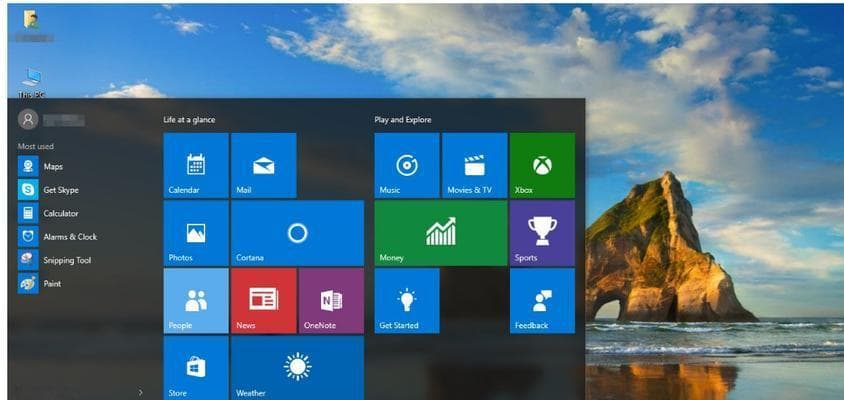Launch the Music tile
Screen dimensions: 844x400
click(x=407, y=165)
